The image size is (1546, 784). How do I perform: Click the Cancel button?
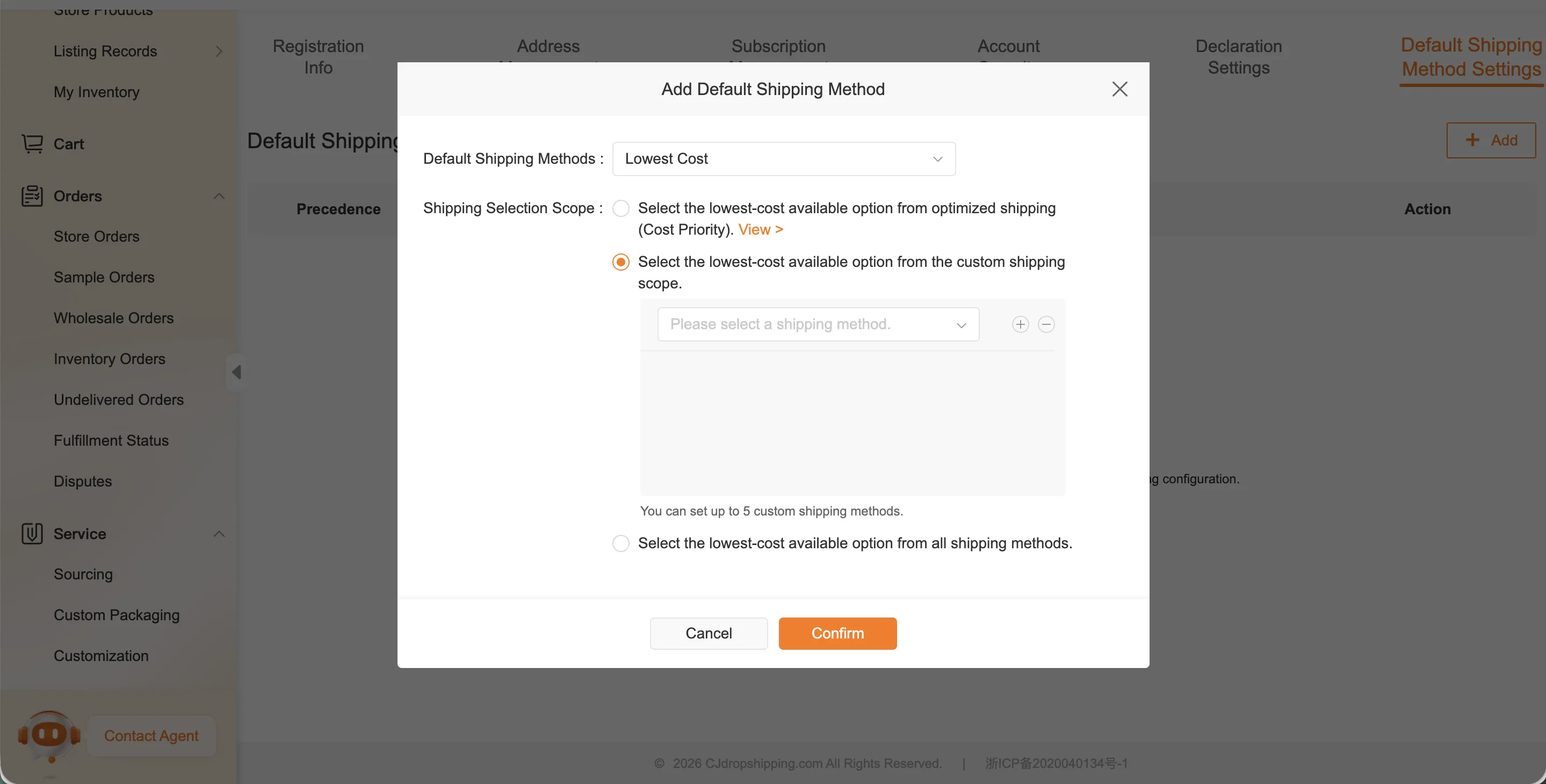(x=708, y=634)
